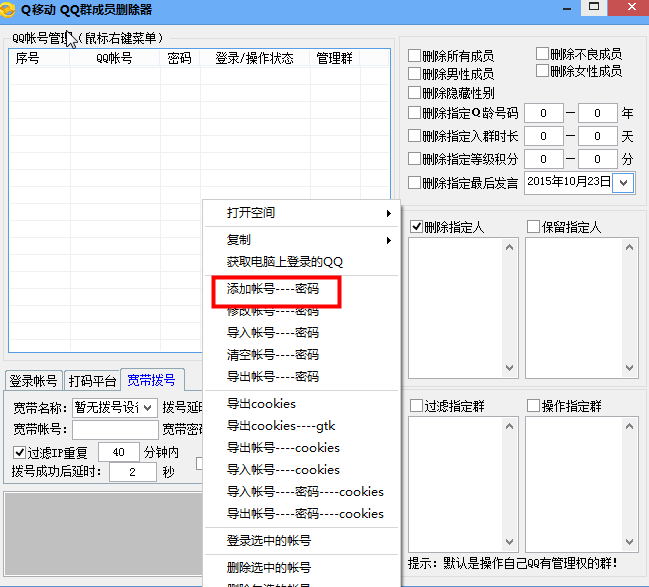Image resolution: width=649 pixels, height=587 pixels.
Task: Choose 导出帐号----密码----cookies entry
Action: coord(301,513)
